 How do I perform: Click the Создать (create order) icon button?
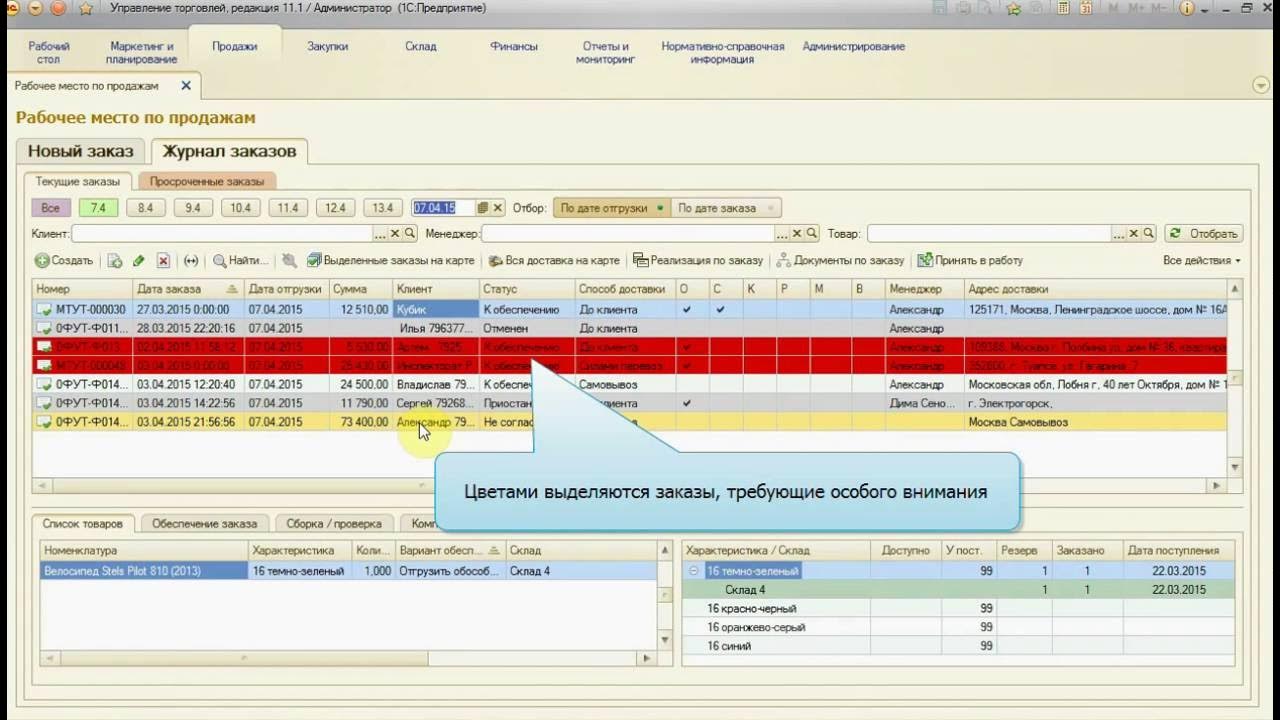click(64, 260)
